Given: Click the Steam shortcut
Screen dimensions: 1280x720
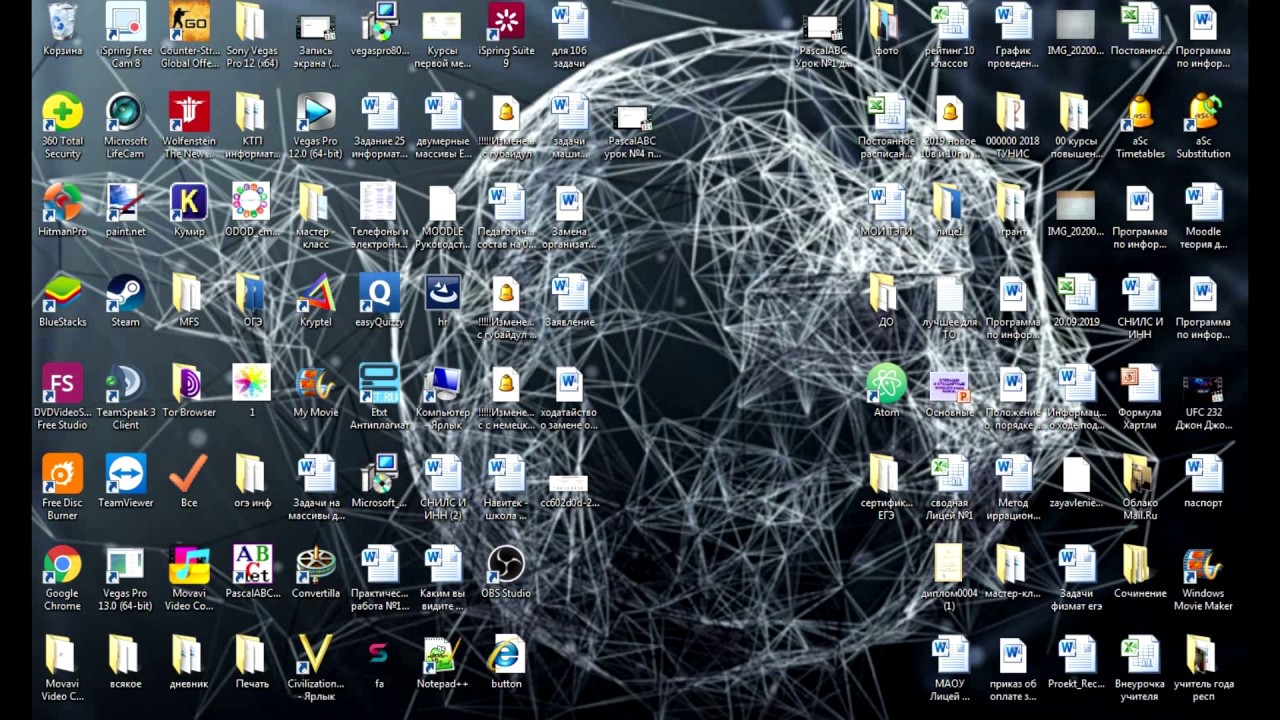Looking at the screenshot, I should (126, 301).
